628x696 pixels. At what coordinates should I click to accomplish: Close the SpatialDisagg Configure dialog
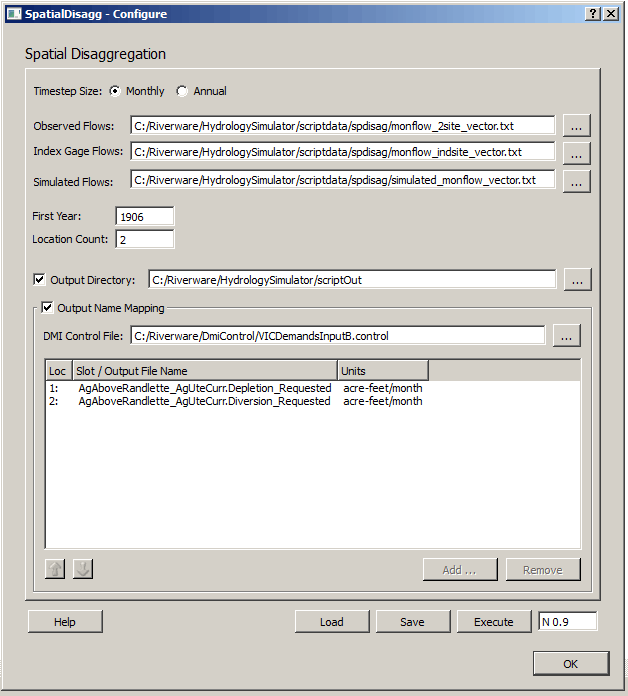[x=611, y=14]
